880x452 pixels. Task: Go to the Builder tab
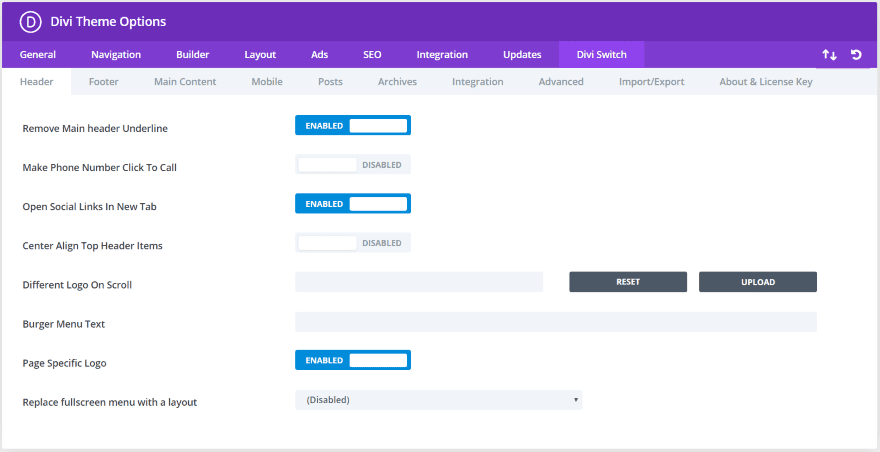[x=192, y=54]
